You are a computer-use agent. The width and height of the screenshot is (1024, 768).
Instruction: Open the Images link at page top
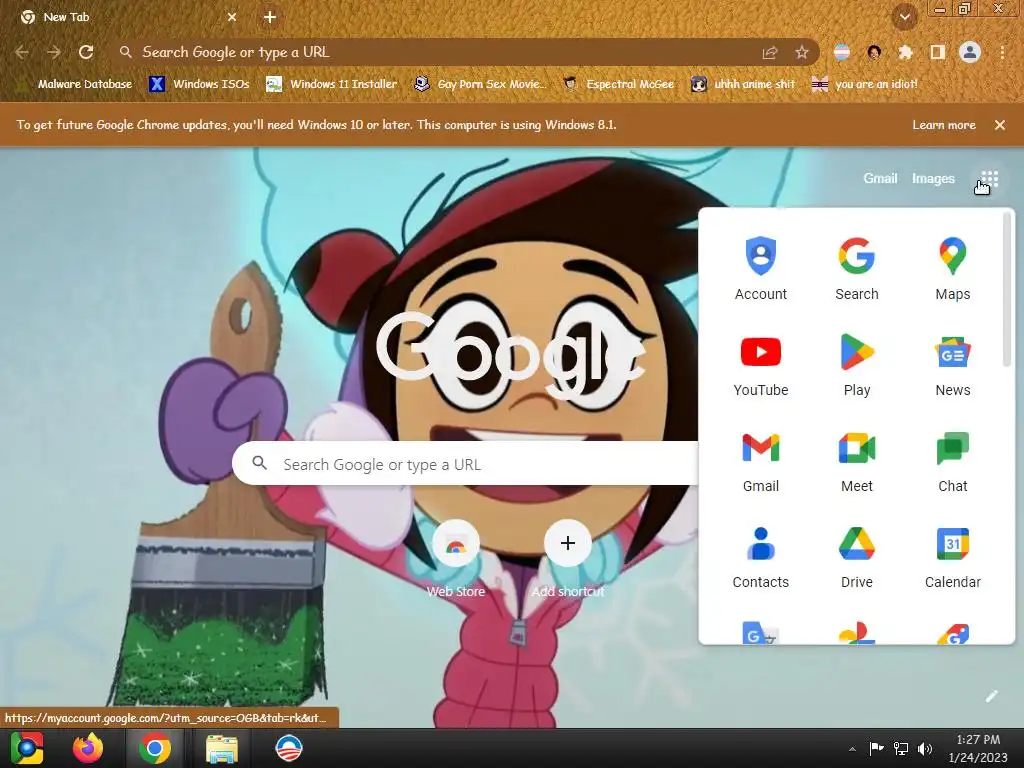[x=933, y=178]
